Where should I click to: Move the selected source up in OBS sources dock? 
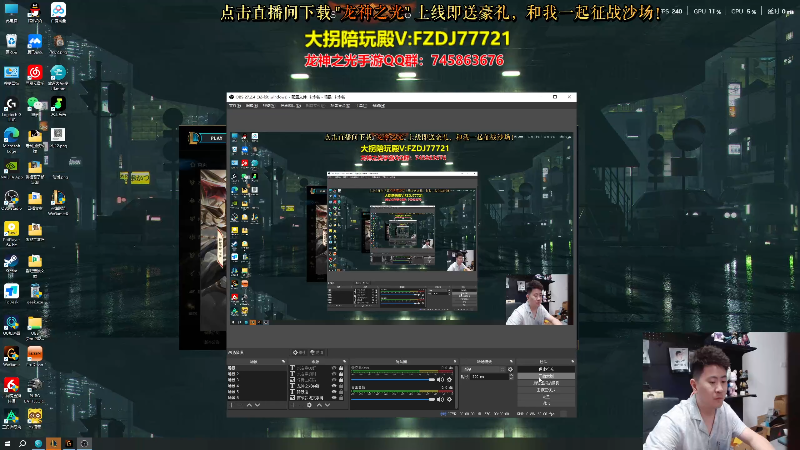click(319, 405)
